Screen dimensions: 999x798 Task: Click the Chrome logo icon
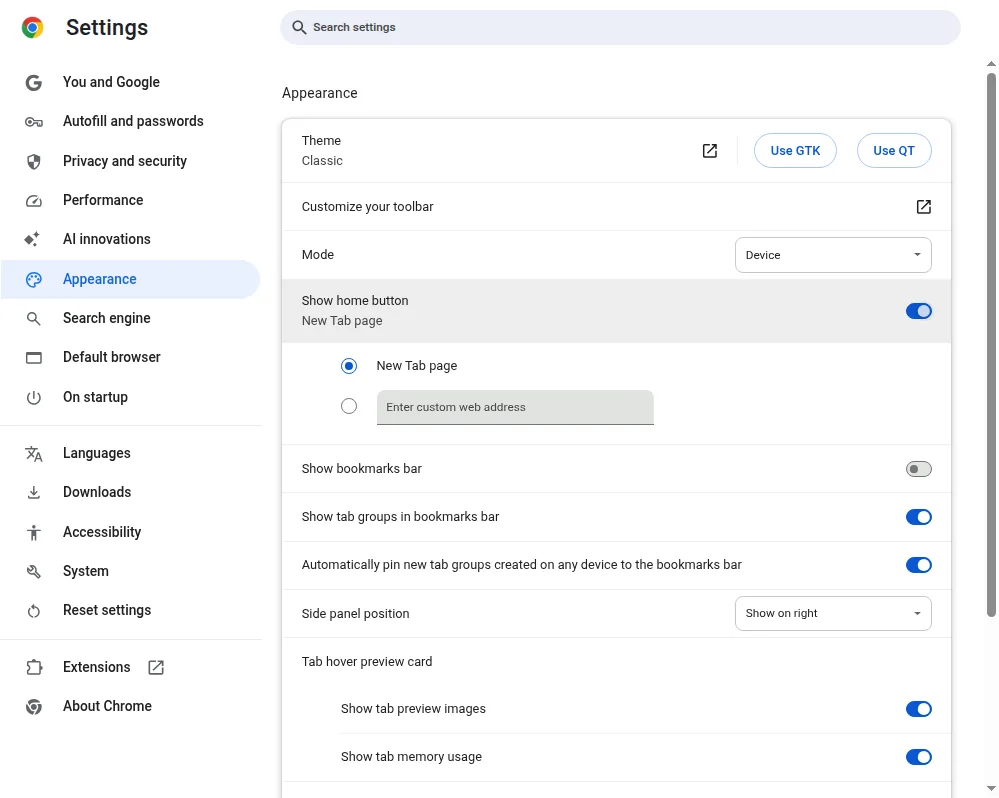[32, 27]
